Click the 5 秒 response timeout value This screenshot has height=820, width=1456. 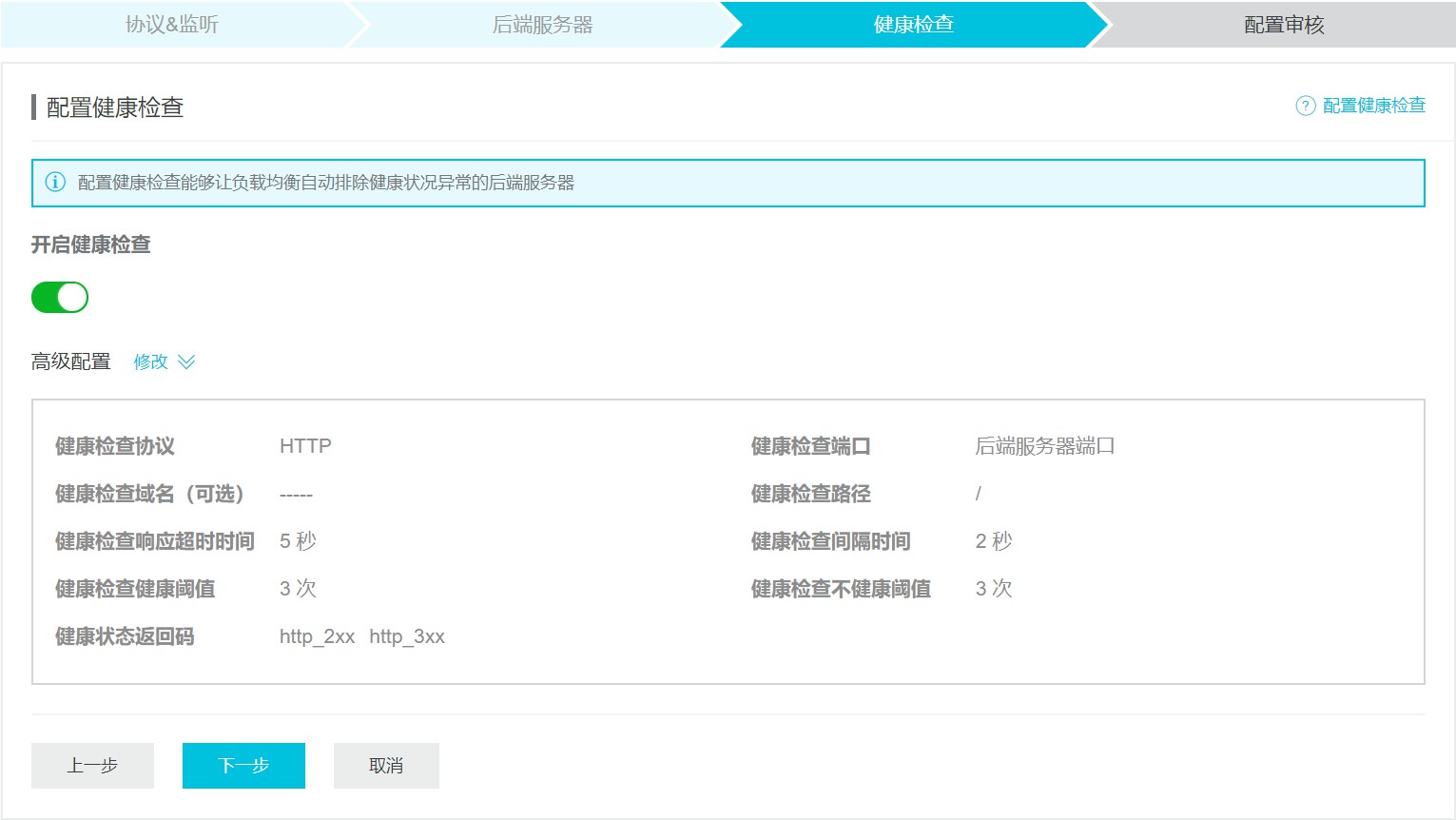click(298, 541)
